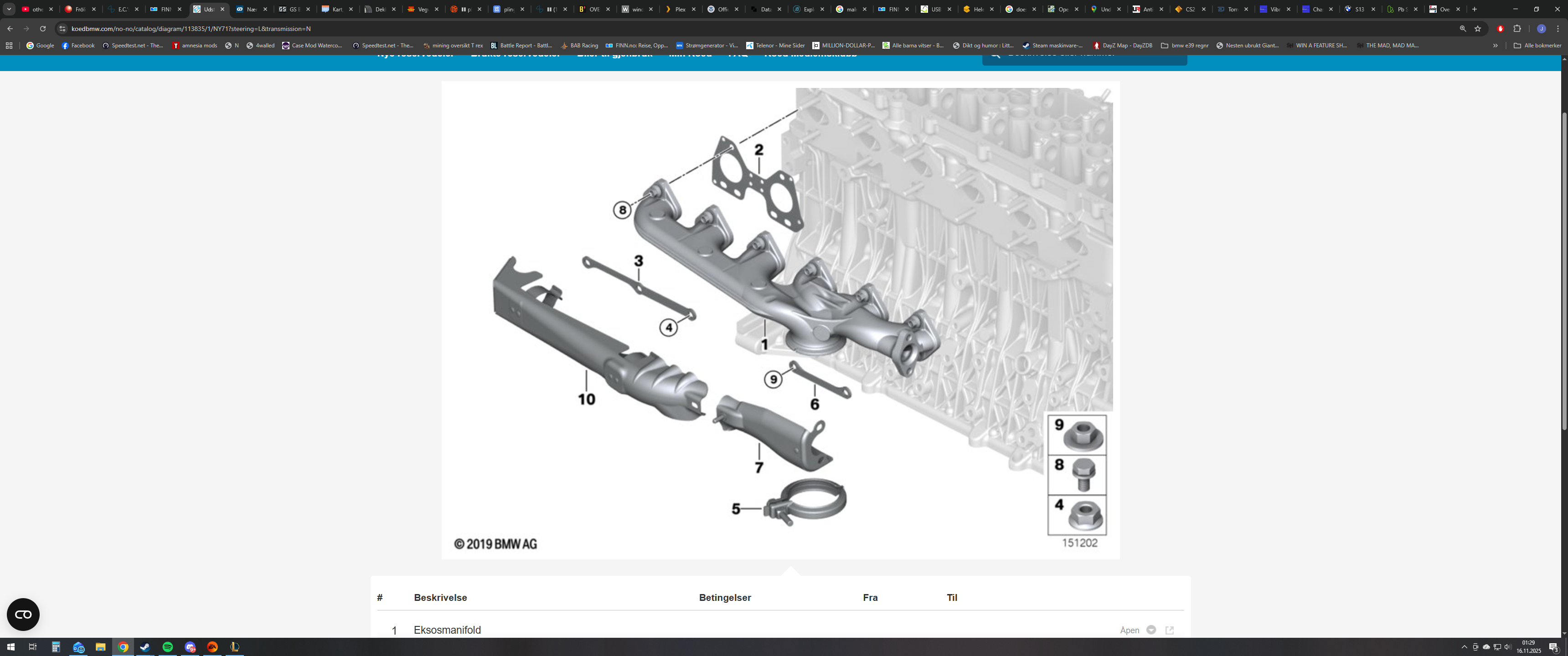Viewport: 1568px width, 656px height.
Task: Reload the page
Action: pos(42,29)
